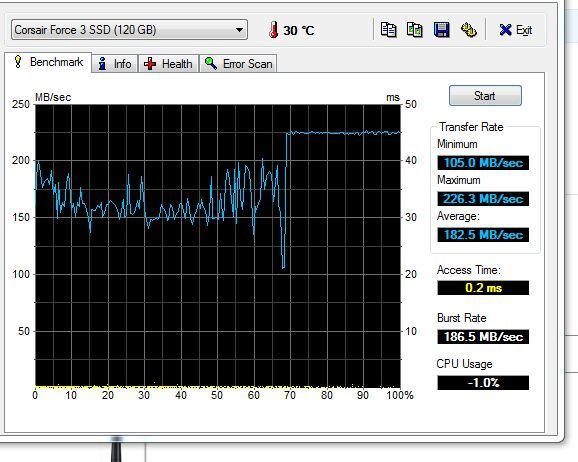Switch to the Benchmark tab

point(48,62)
